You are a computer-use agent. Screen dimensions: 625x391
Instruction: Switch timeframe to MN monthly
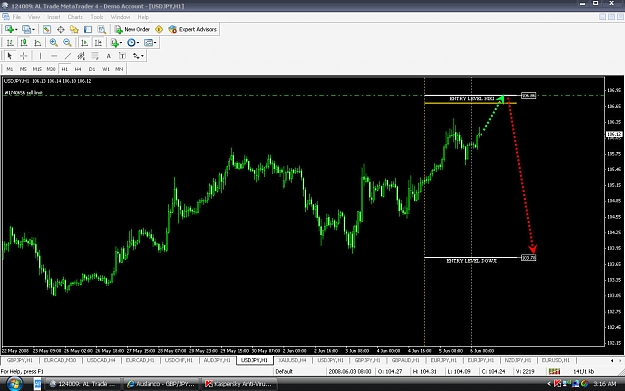119,69
